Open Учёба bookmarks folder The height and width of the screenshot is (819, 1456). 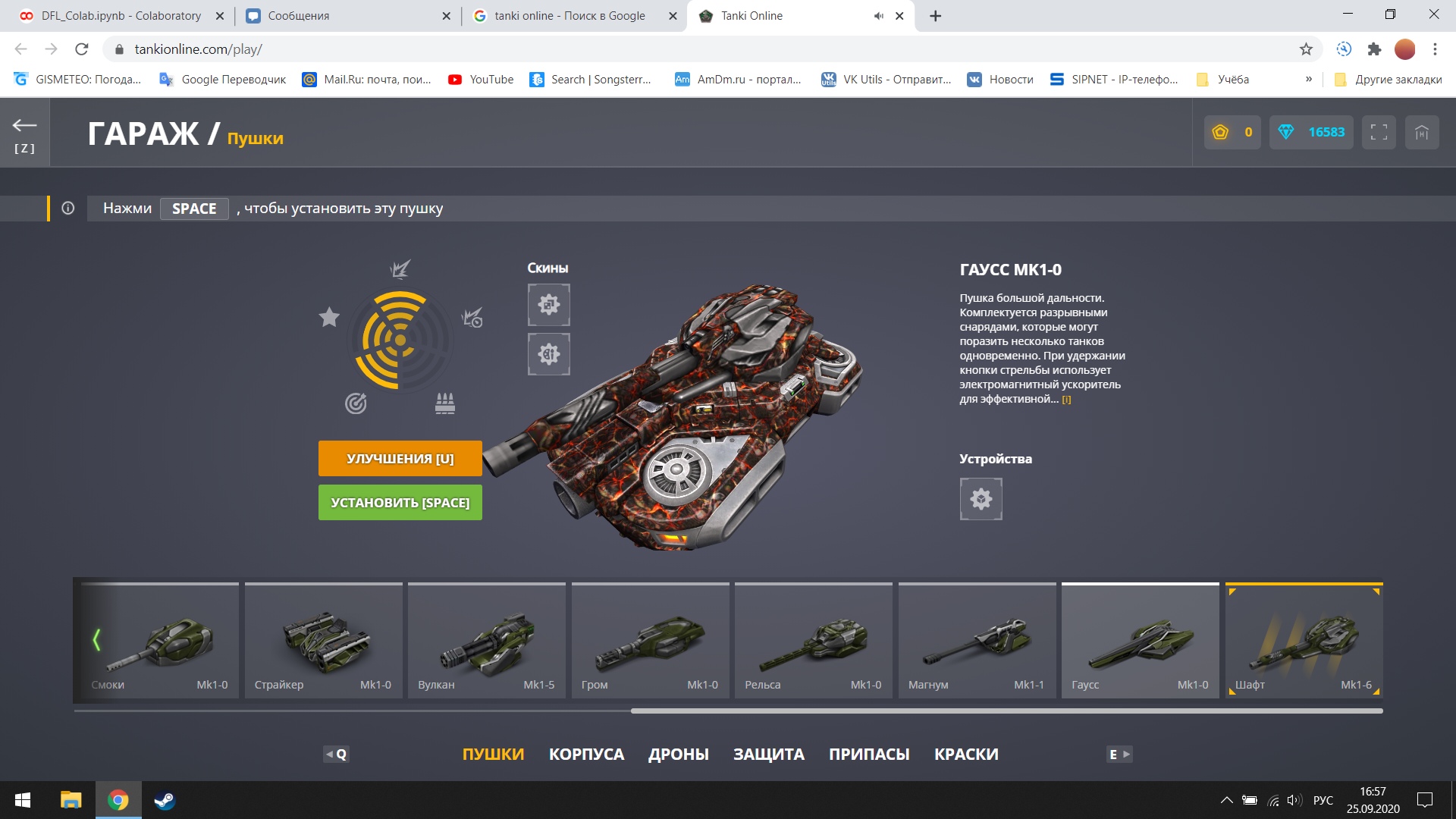(1222, 80)
